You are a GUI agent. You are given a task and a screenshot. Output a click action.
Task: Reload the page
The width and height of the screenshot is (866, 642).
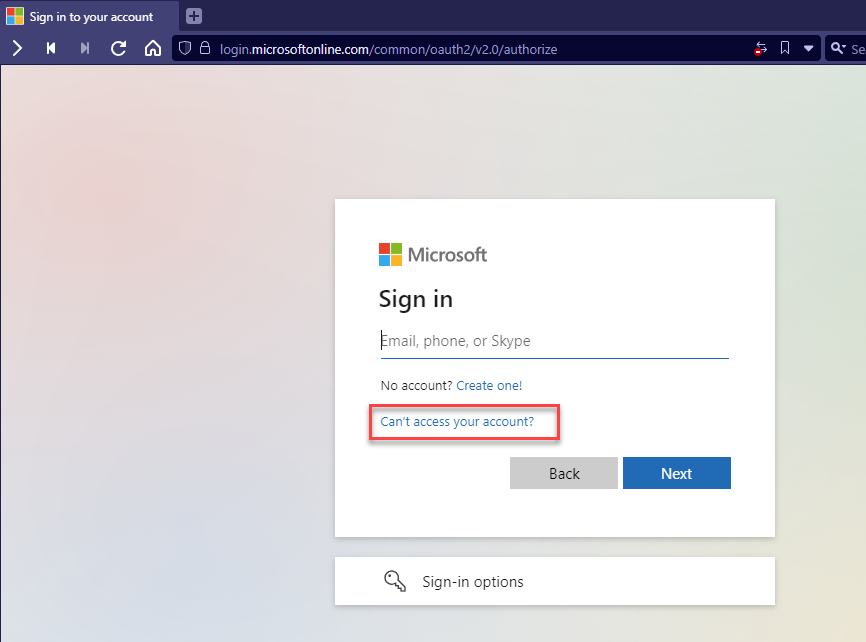click(x=118, y=49)
